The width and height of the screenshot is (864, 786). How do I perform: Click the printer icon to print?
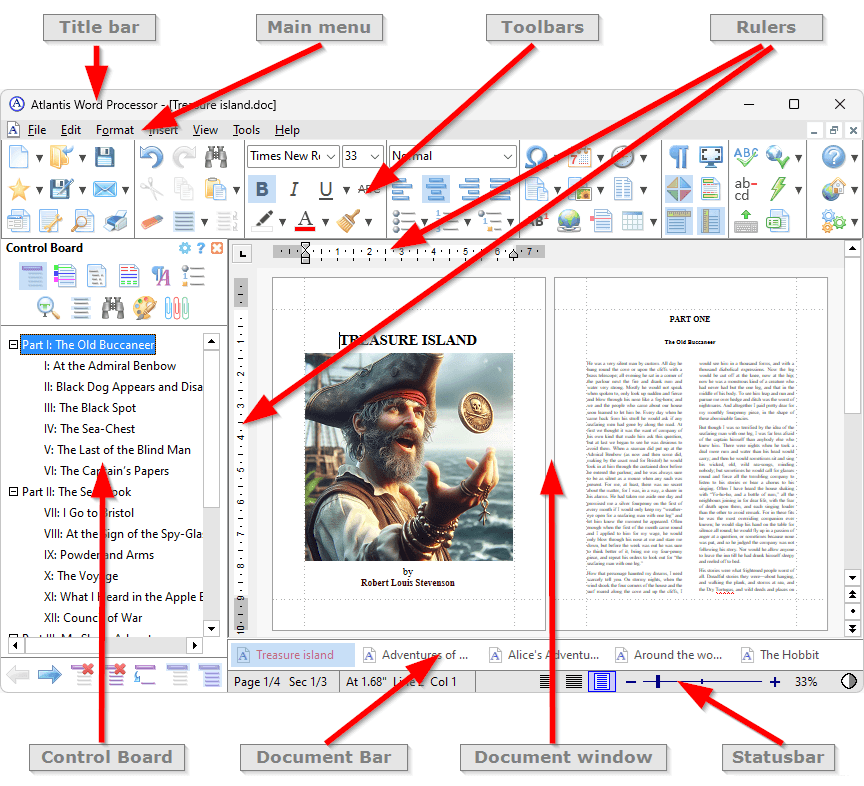point(116,222)
